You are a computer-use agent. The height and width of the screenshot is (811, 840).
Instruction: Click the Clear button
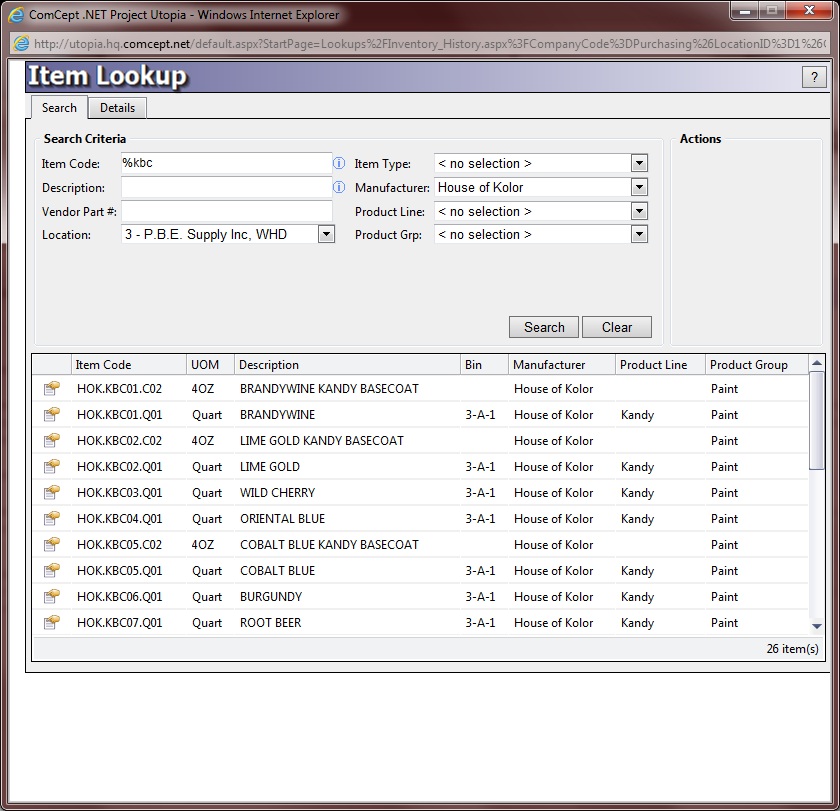(x=616, y=327)
